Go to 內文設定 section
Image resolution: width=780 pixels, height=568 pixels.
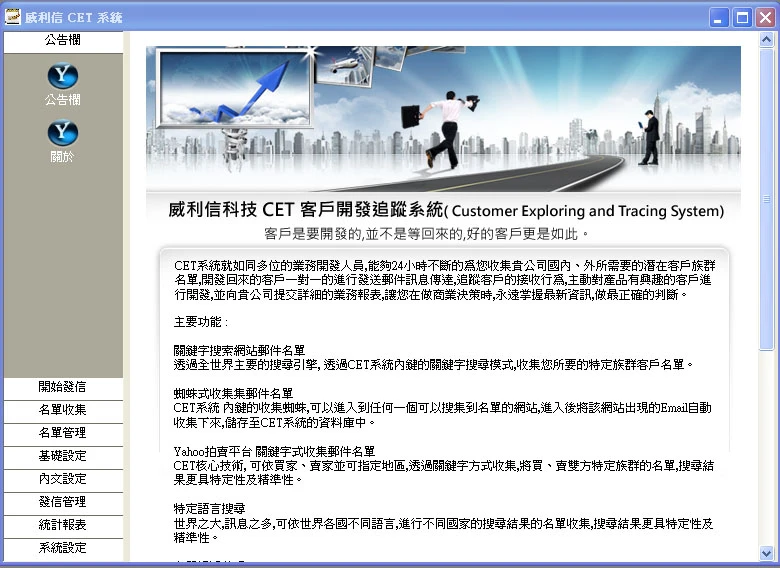click(63, 479)
